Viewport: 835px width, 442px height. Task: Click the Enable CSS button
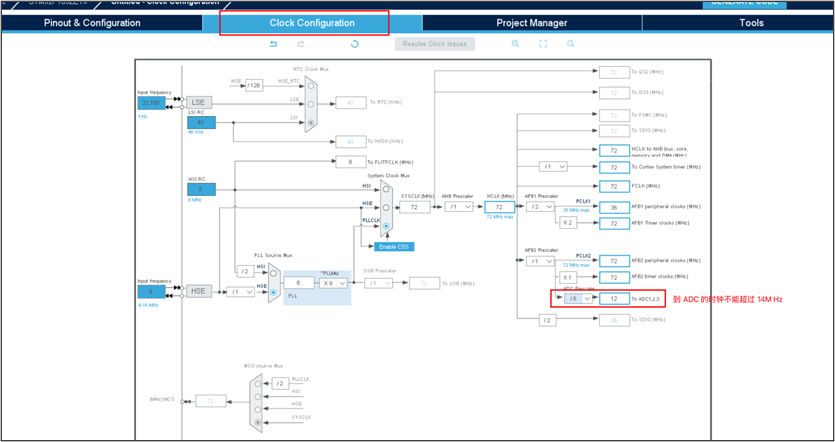(x=393, y=246)
